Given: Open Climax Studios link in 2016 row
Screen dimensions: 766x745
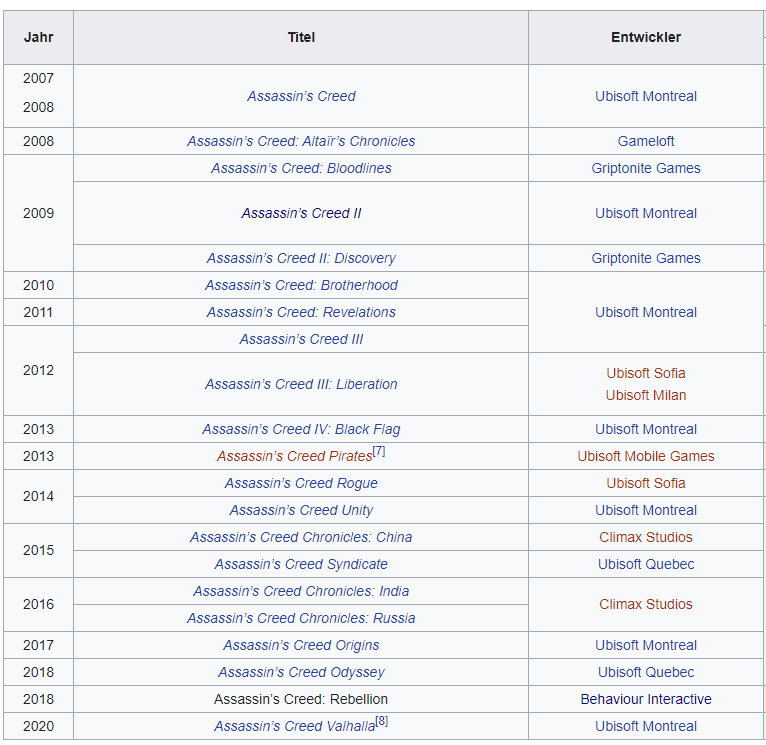Looking at the screenshot, I should coord(646,604).
